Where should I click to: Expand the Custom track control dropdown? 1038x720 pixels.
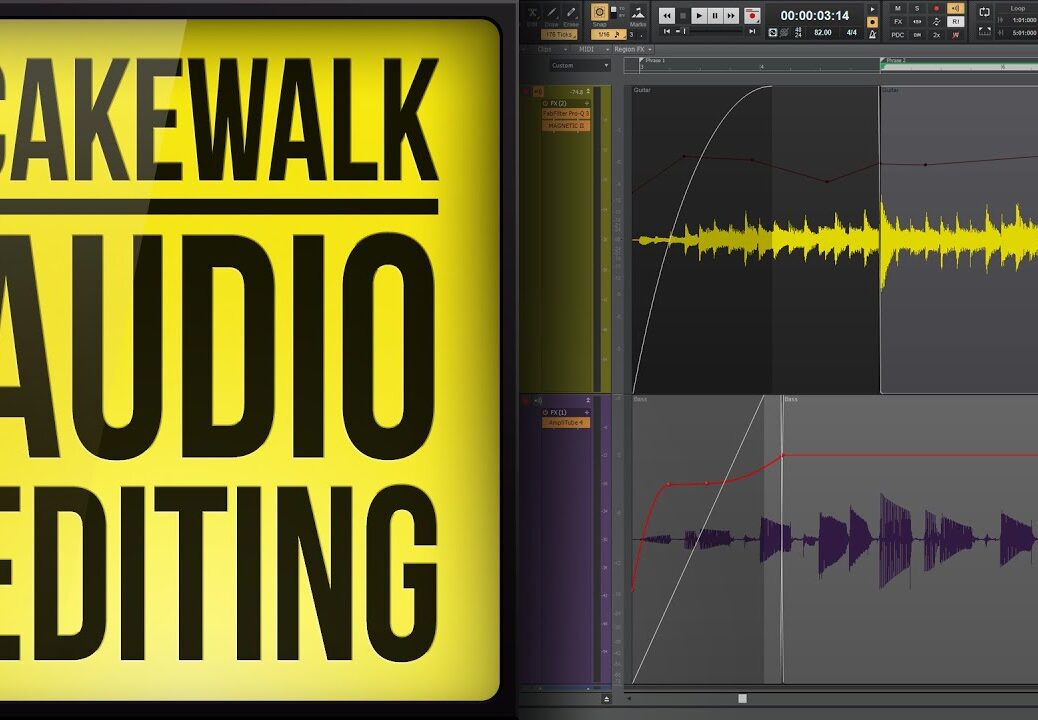coord(580,66)
